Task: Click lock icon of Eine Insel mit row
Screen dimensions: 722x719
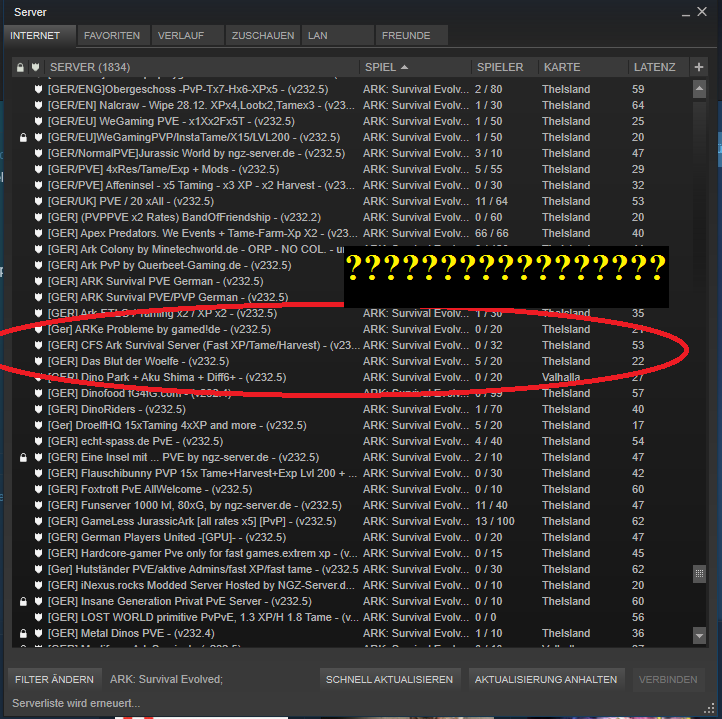Action: coord(23,457)
